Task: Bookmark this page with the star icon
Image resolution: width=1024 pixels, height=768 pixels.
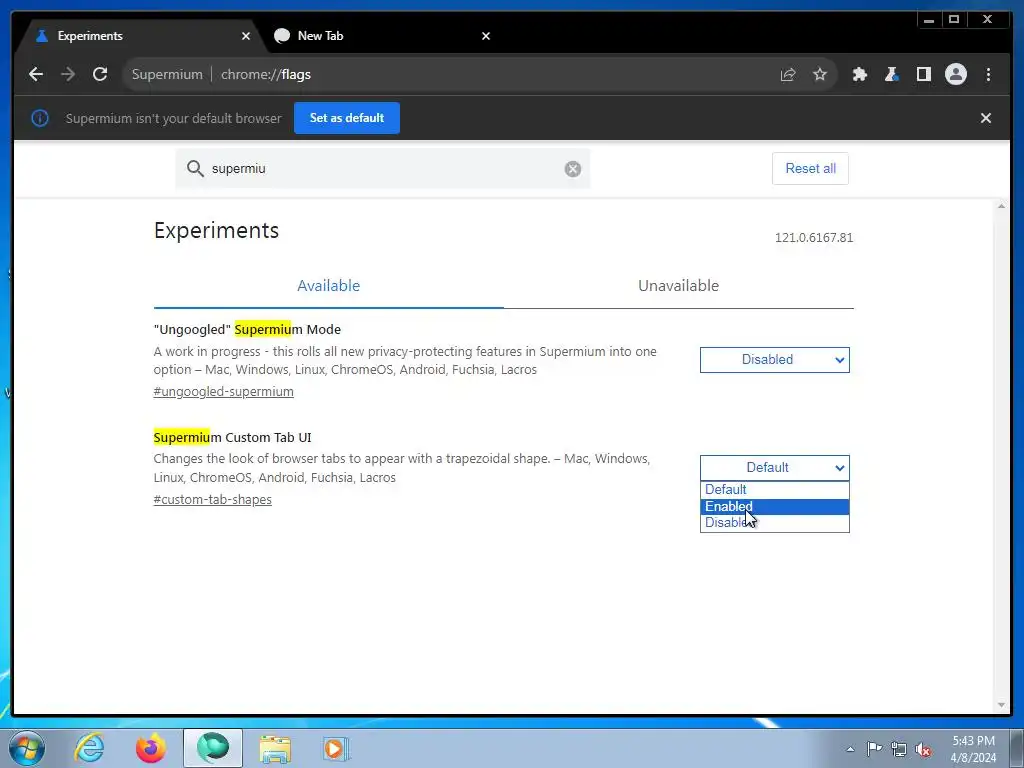Action: [x=820, y=74]
